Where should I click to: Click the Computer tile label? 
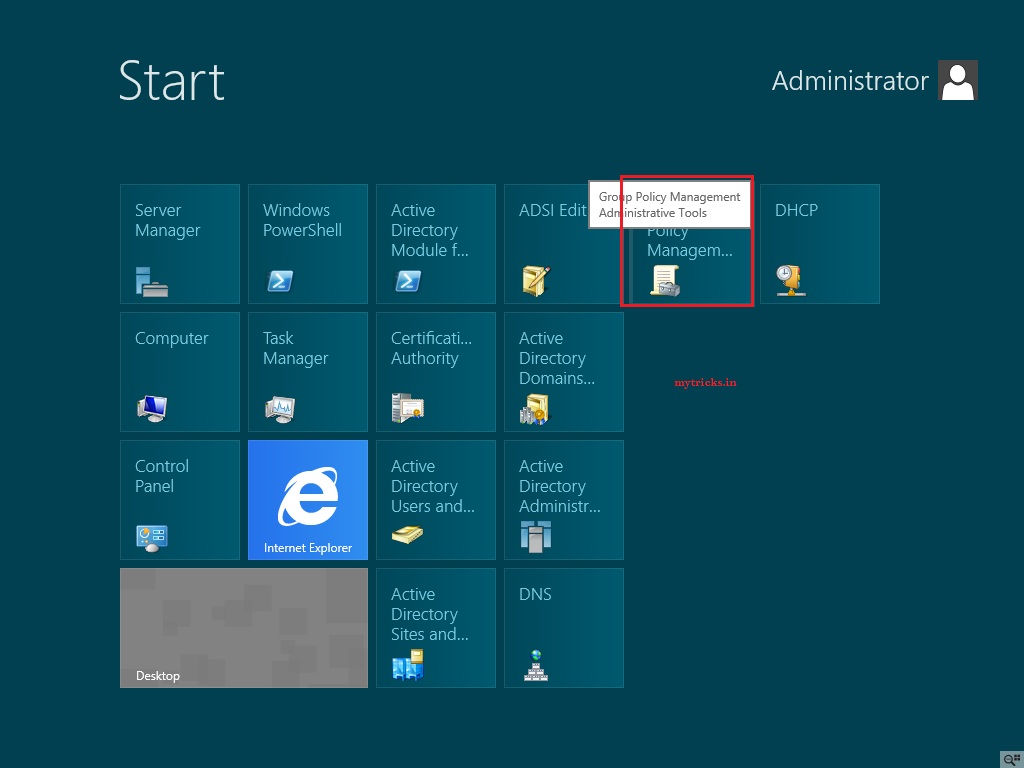[171, 338]
